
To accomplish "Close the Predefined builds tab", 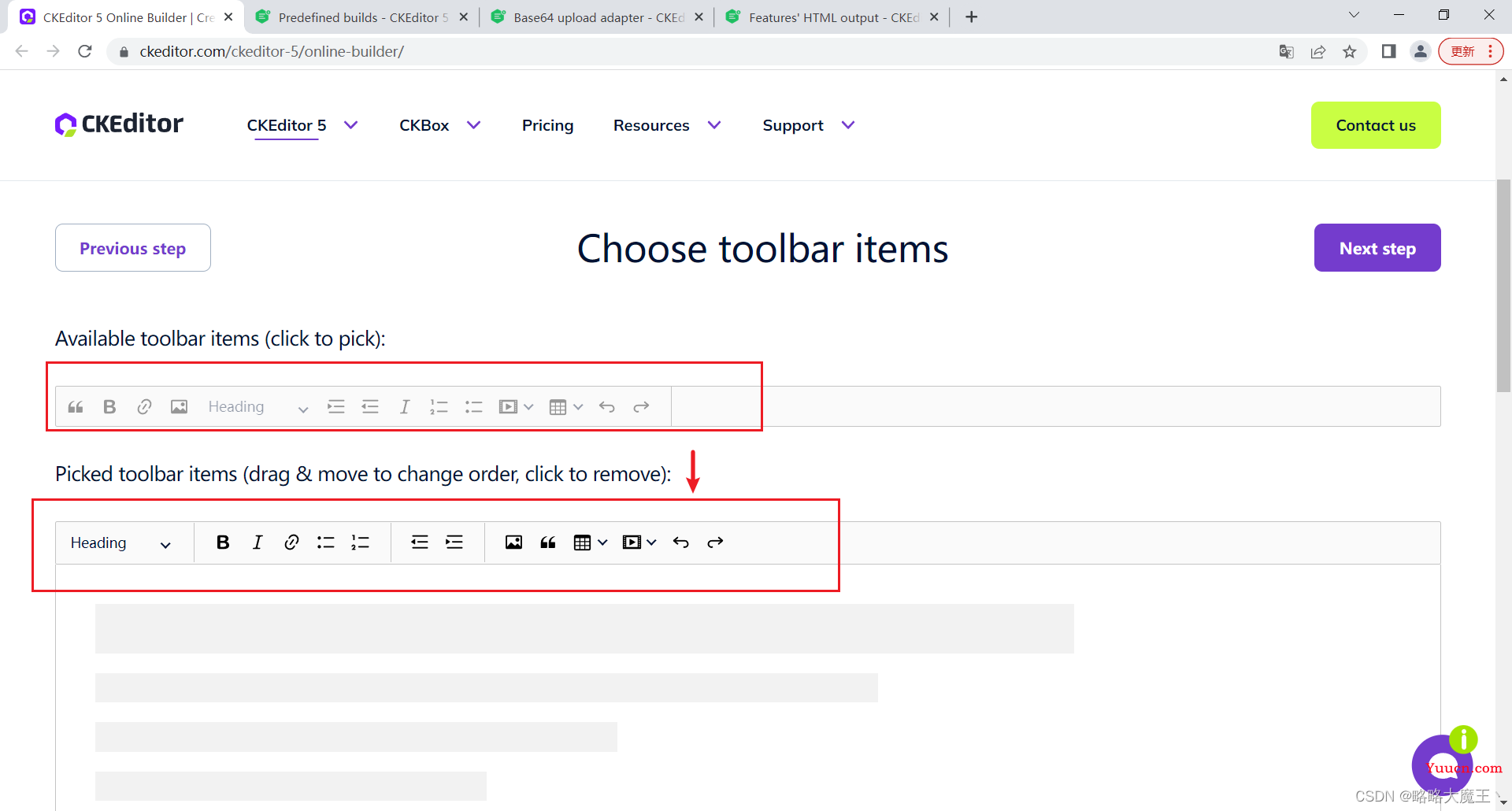I will tap(463, 17).
